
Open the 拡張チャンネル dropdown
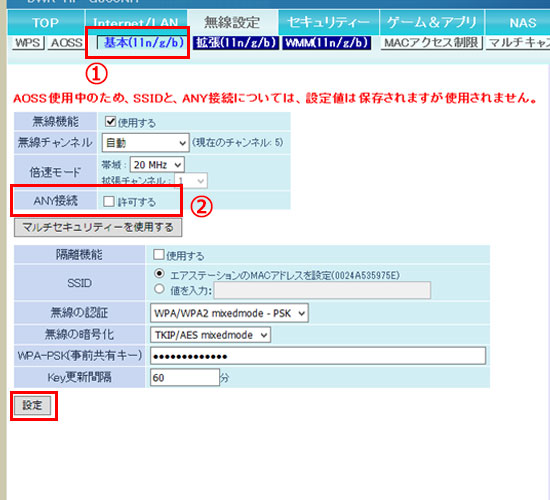coord(191,181)
